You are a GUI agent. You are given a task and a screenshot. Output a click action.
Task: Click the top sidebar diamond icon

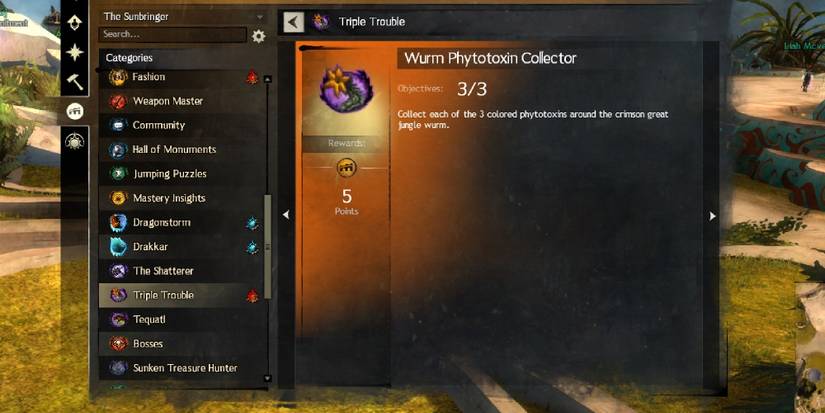pyautogui.click(x=75, y=22)
